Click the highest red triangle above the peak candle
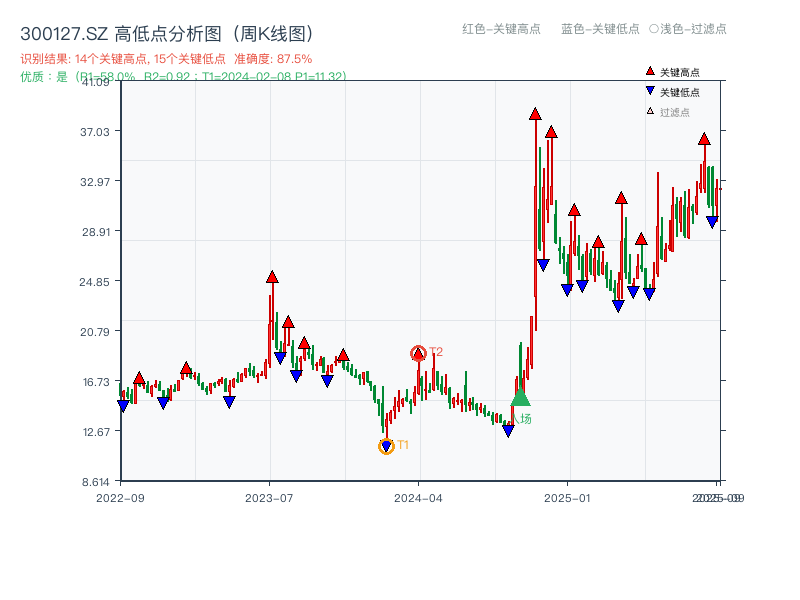The image size is (800, 600). tap(534, 113)
